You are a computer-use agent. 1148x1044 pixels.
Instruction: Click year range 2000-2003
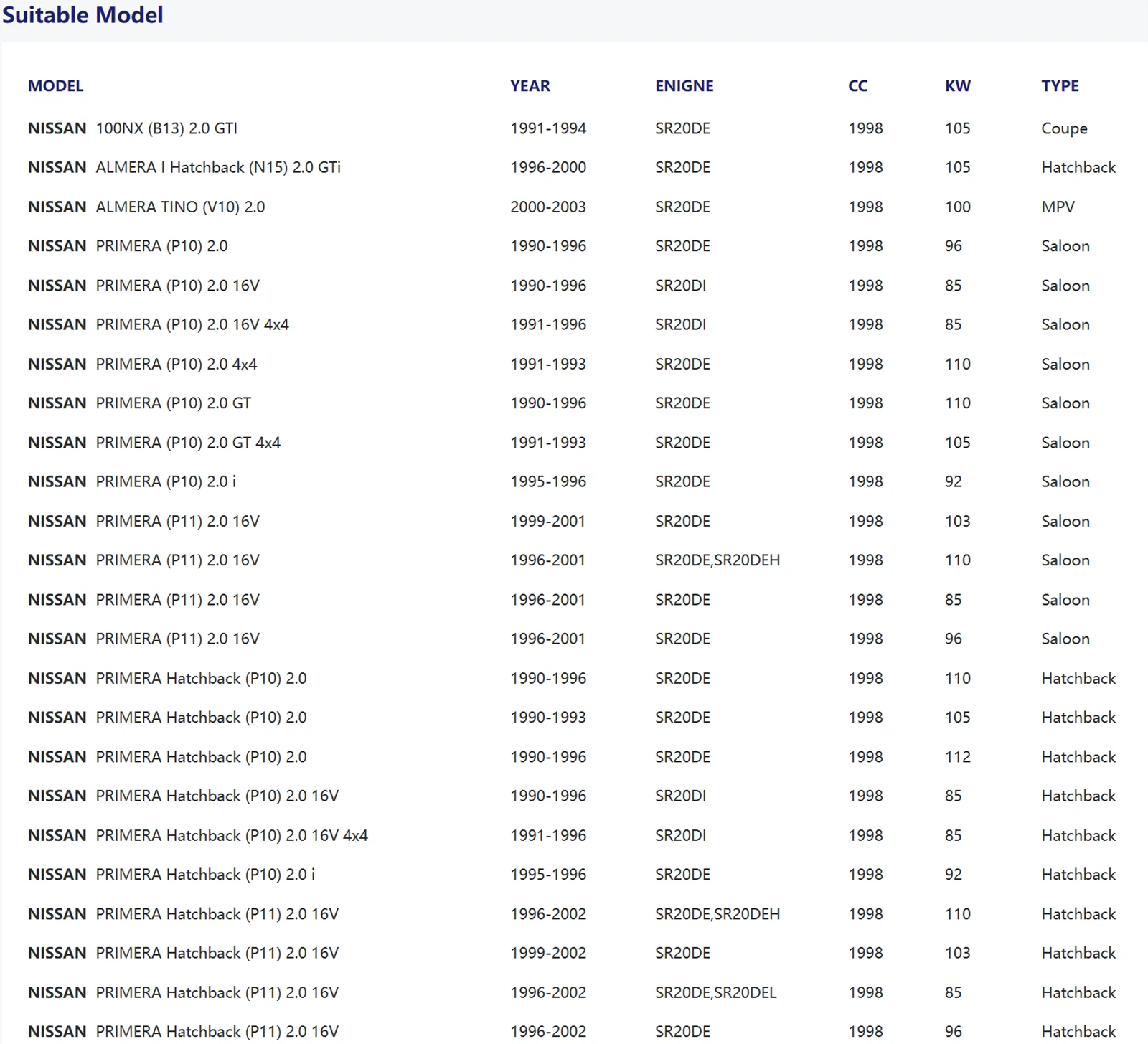point(548,207)
